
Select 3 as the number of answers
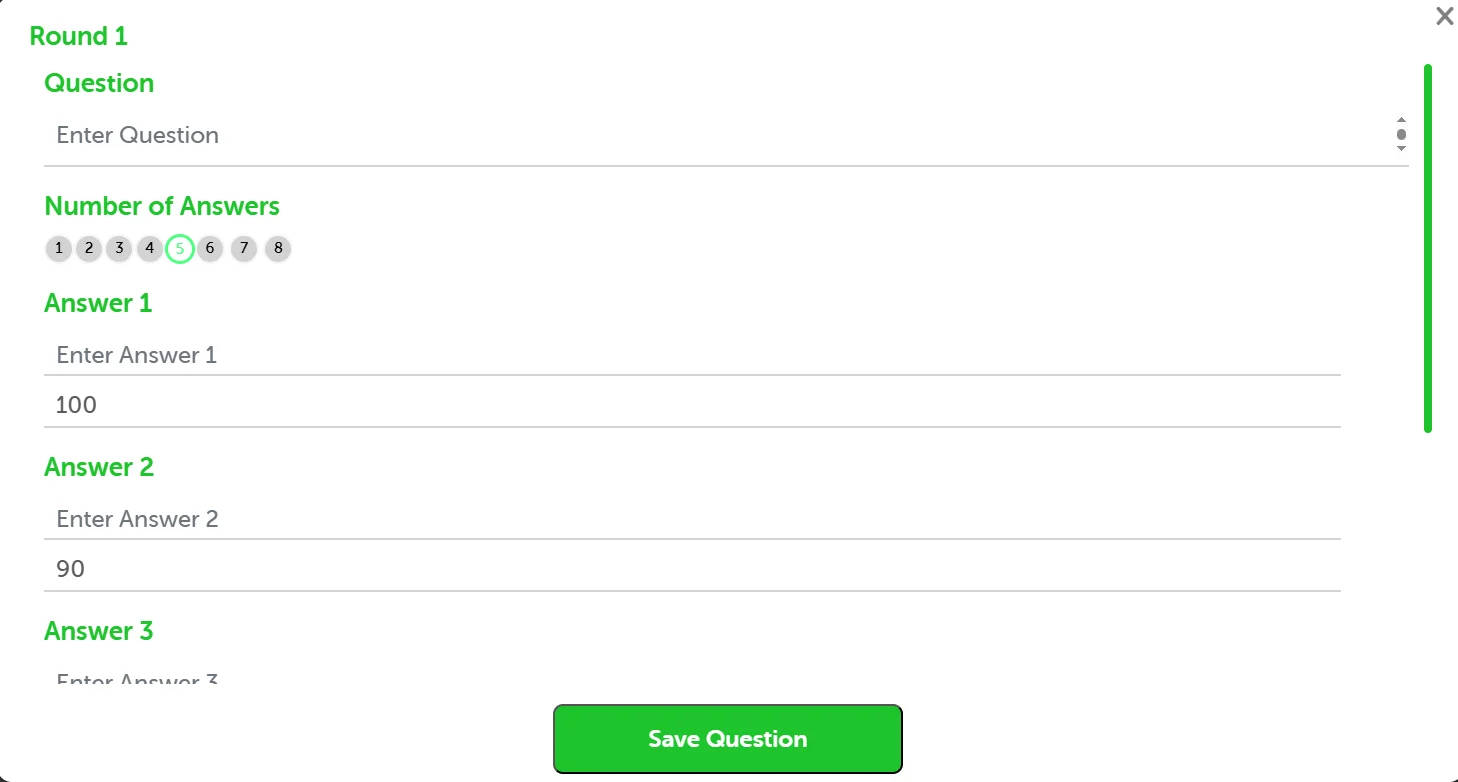(x=119, y=248)
